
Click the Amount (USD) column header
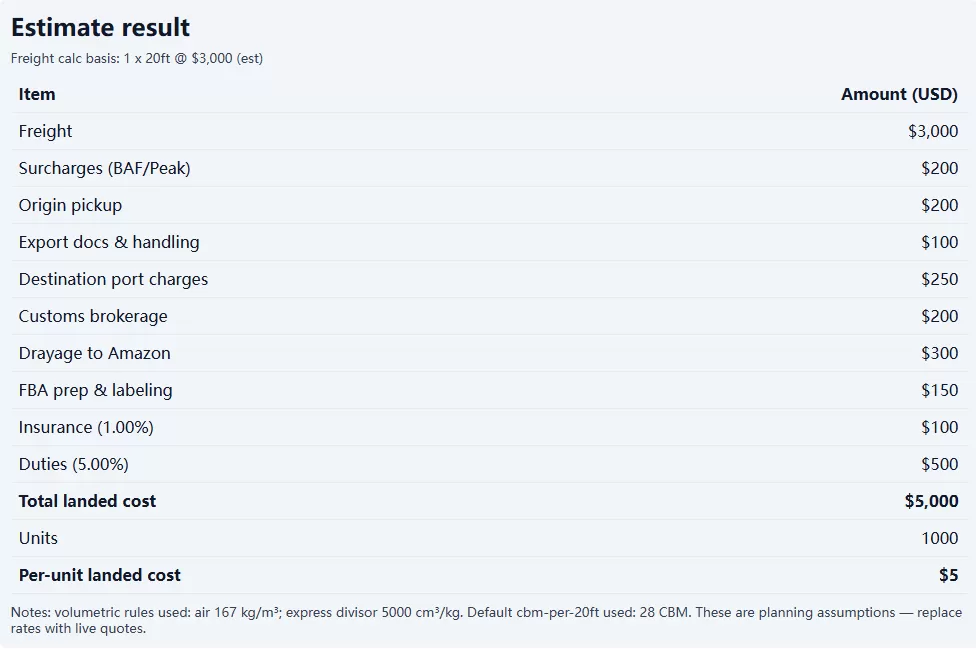coord(899,94)
